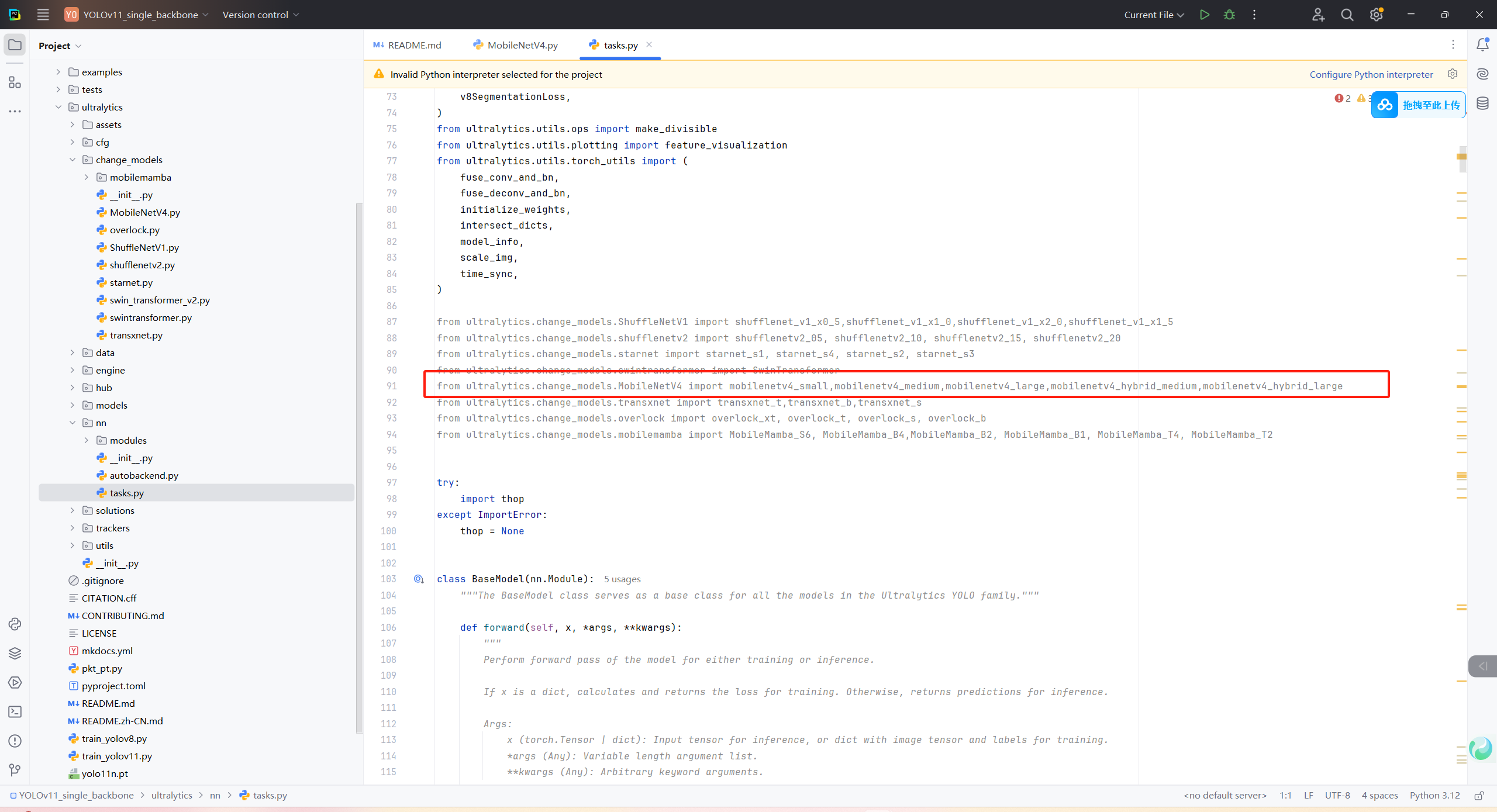Toggle read-only lock in the status bar

(x=1479, y=796)
